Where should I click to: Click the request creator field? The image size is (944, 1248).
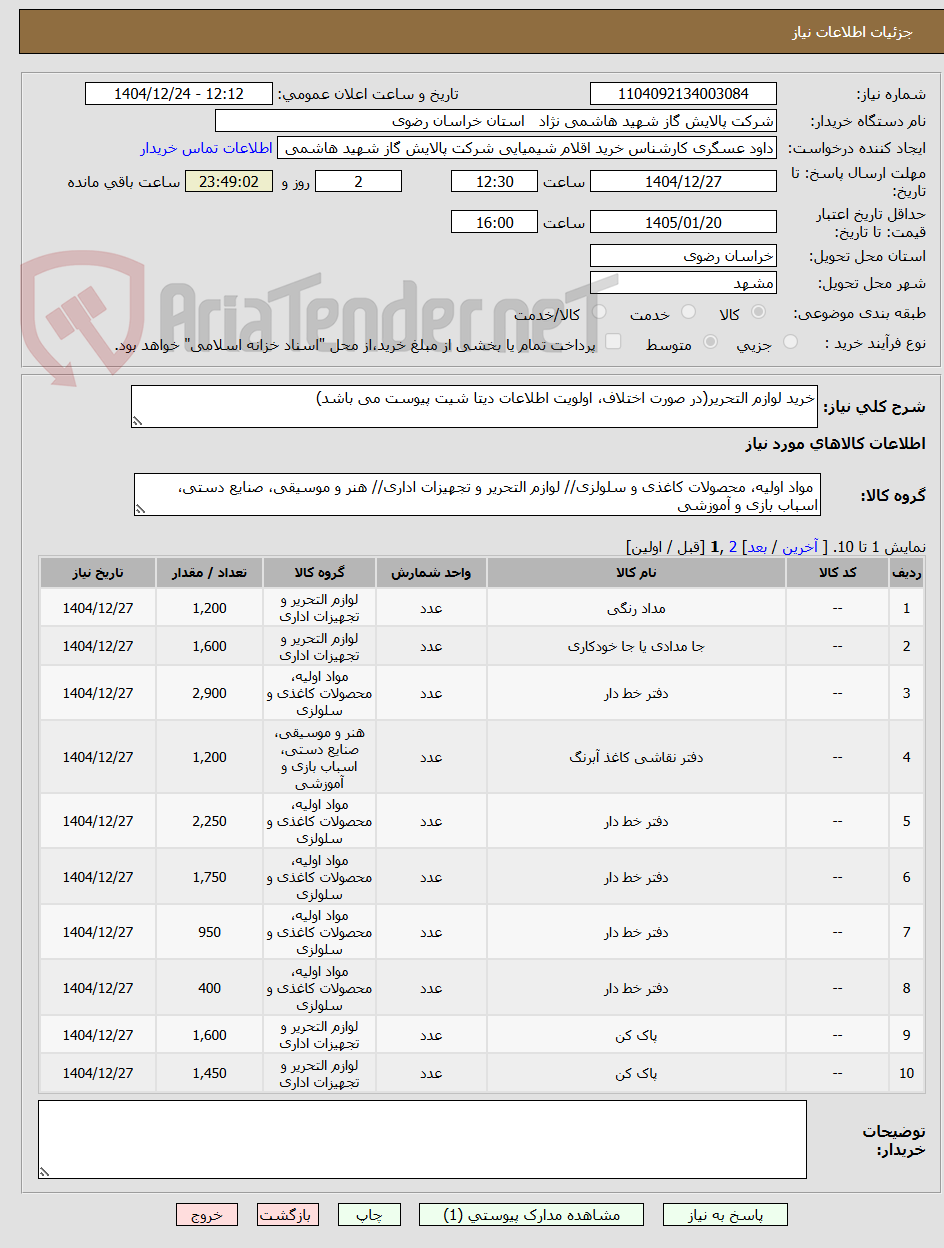pyautogui.click(x=527, y=148)
